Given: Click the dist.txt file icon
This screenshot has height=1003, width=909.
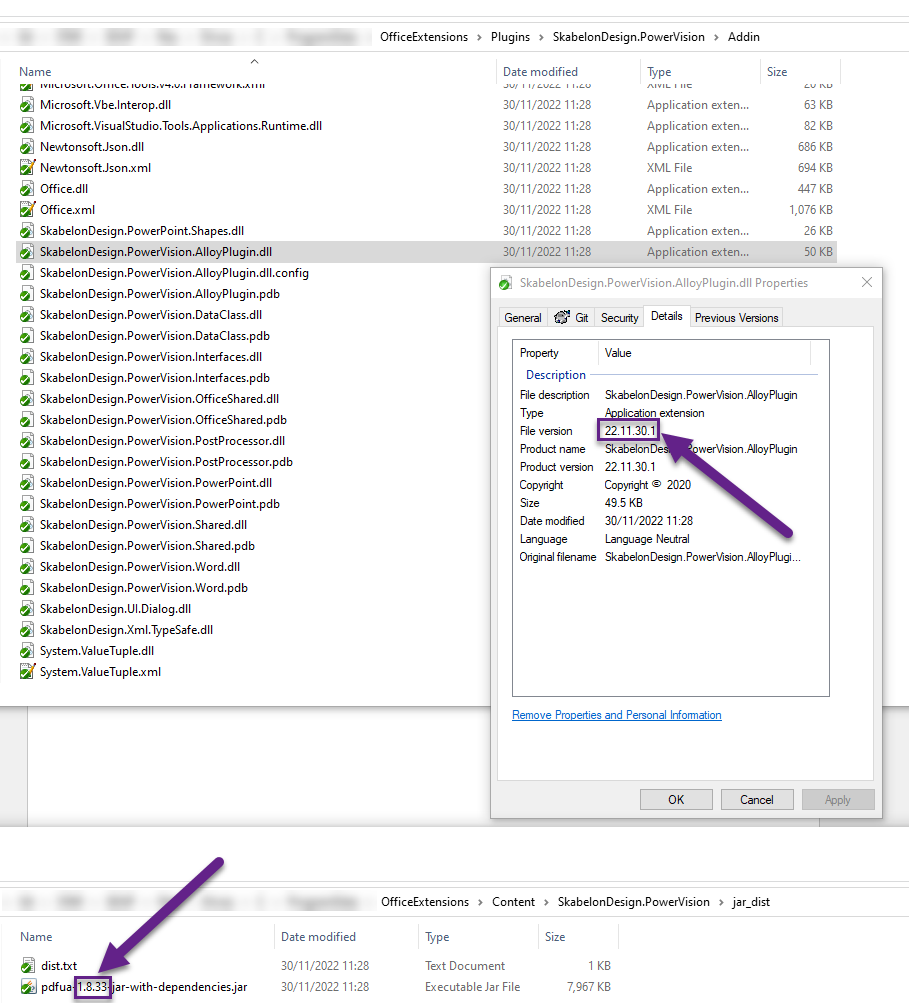Looking at the screenshot, I should tap(28, 966).
